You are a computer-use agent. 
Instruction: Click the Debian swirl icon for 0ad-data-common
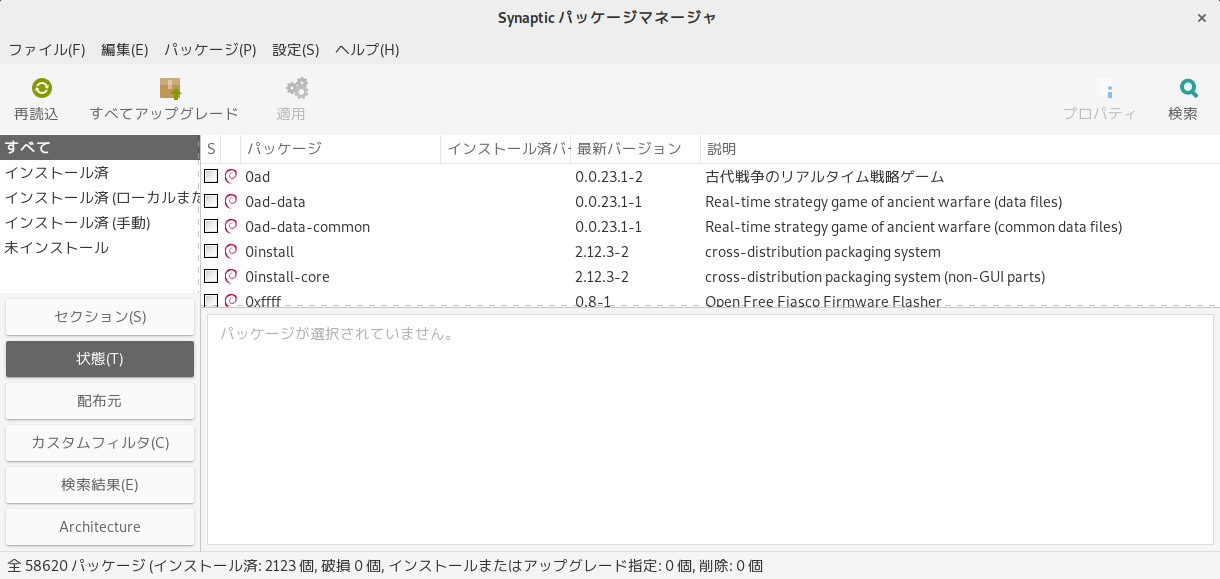(x=231, y=226)
